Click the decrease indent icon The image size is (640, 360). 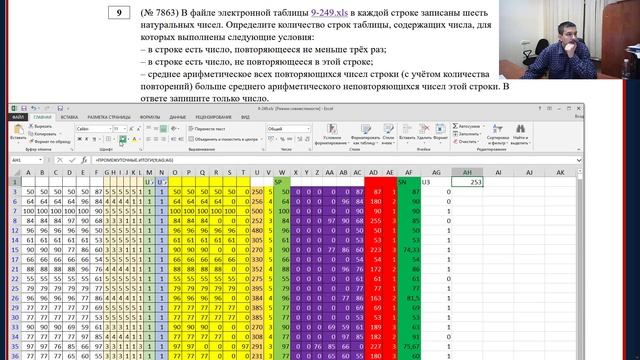pyautogui.click(x=173, y=140)
